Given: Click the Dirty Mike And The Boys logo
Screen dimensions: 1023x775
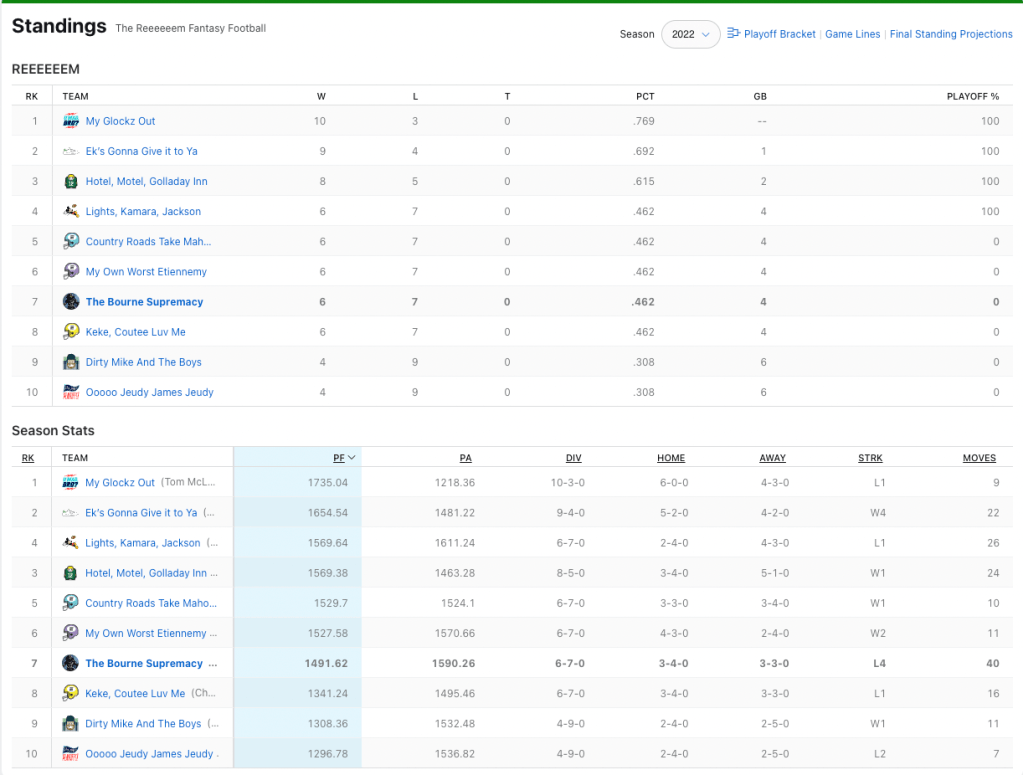Looking at the screenshot, I should tap(71, 362).
